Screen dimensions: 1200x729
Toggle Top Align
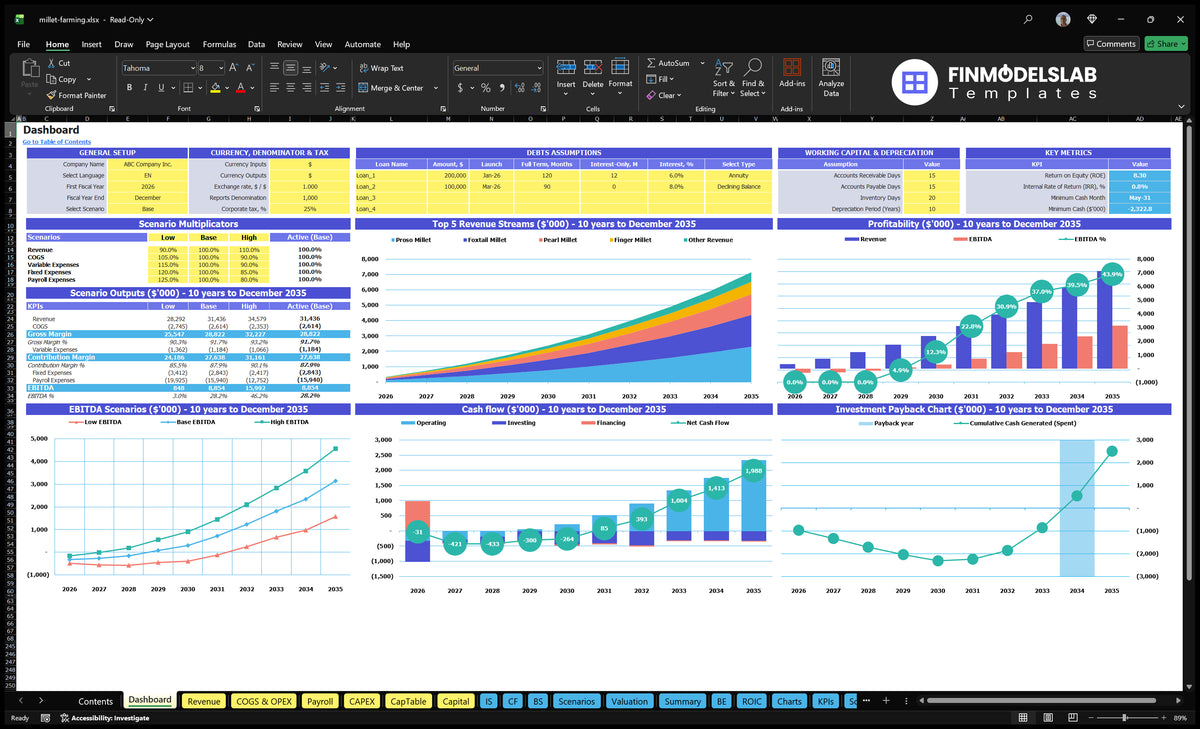[x=274, y=68]
